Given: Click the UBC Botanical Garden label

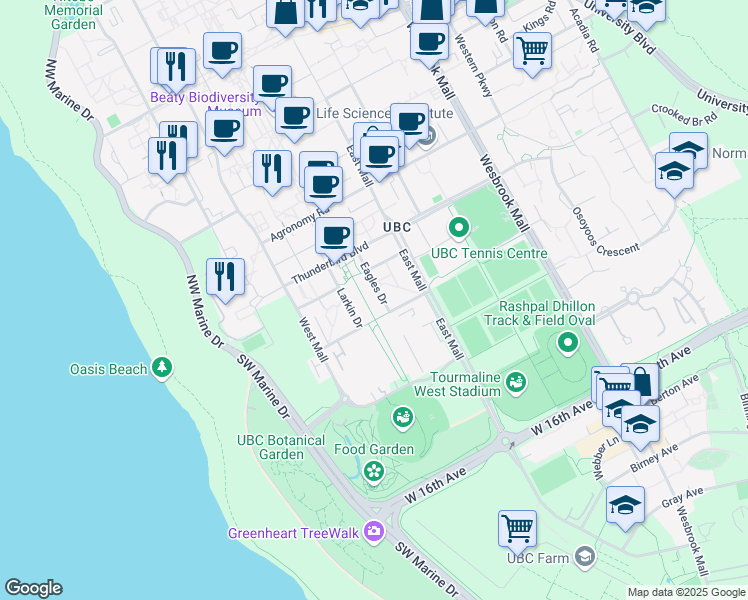Looking at the screenshot, I should (x=281, y=447).
